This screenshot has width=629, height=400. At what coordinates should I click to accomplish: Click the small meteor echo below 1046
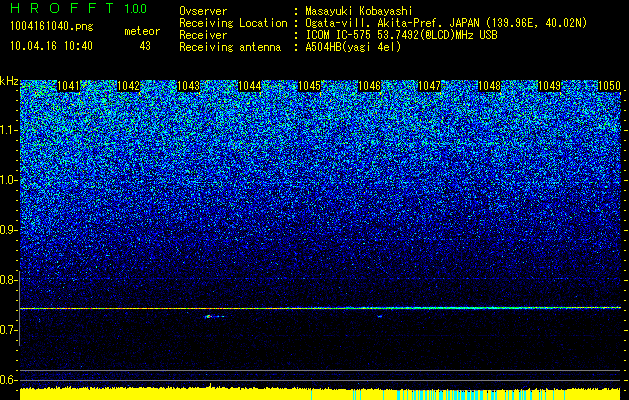(x=379, y=317)
